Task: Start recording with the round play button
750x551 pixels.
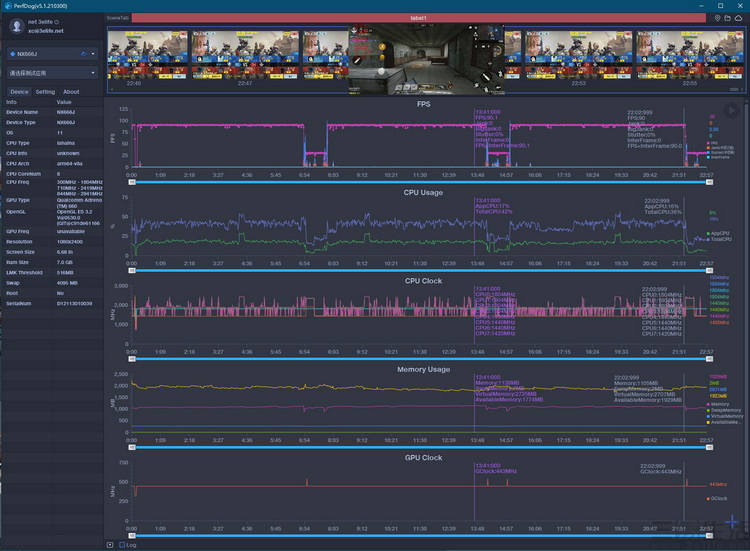Action: point(730,110)
